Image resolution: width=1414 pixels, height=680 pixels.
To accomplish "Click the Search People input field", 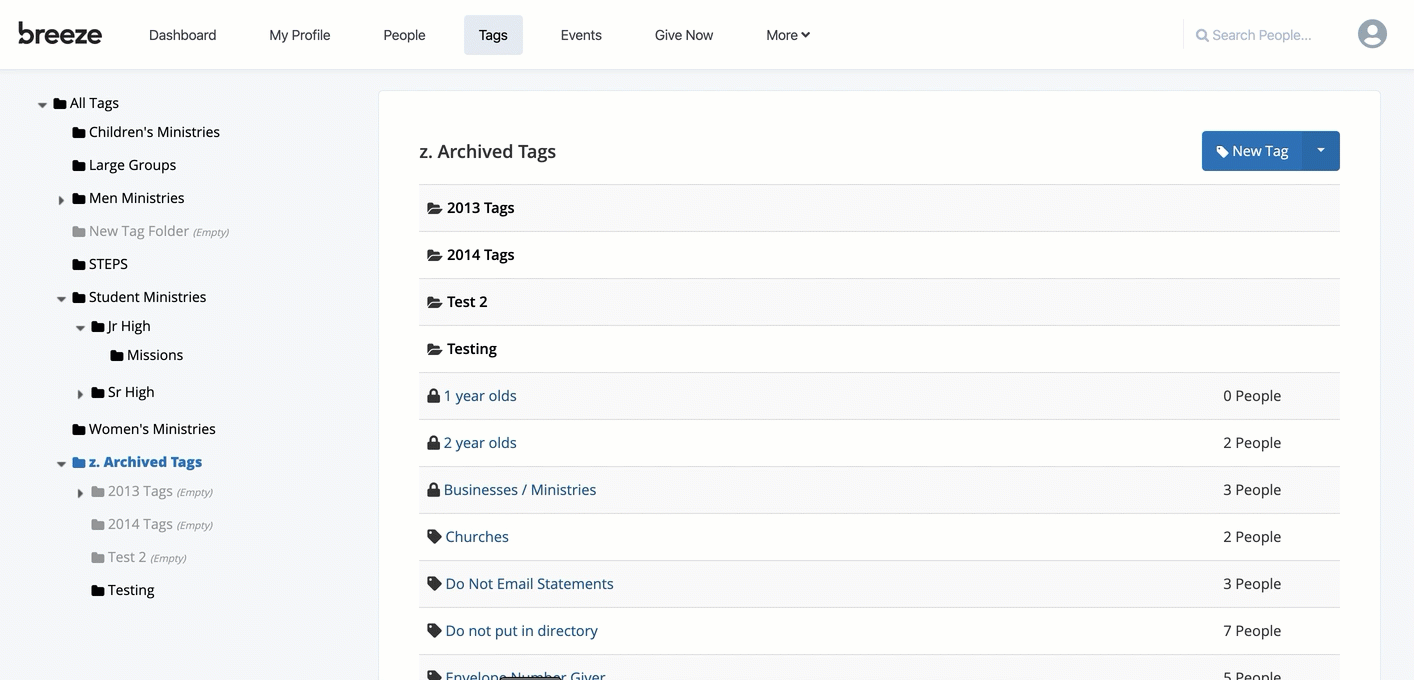I will coord(1260,34).
